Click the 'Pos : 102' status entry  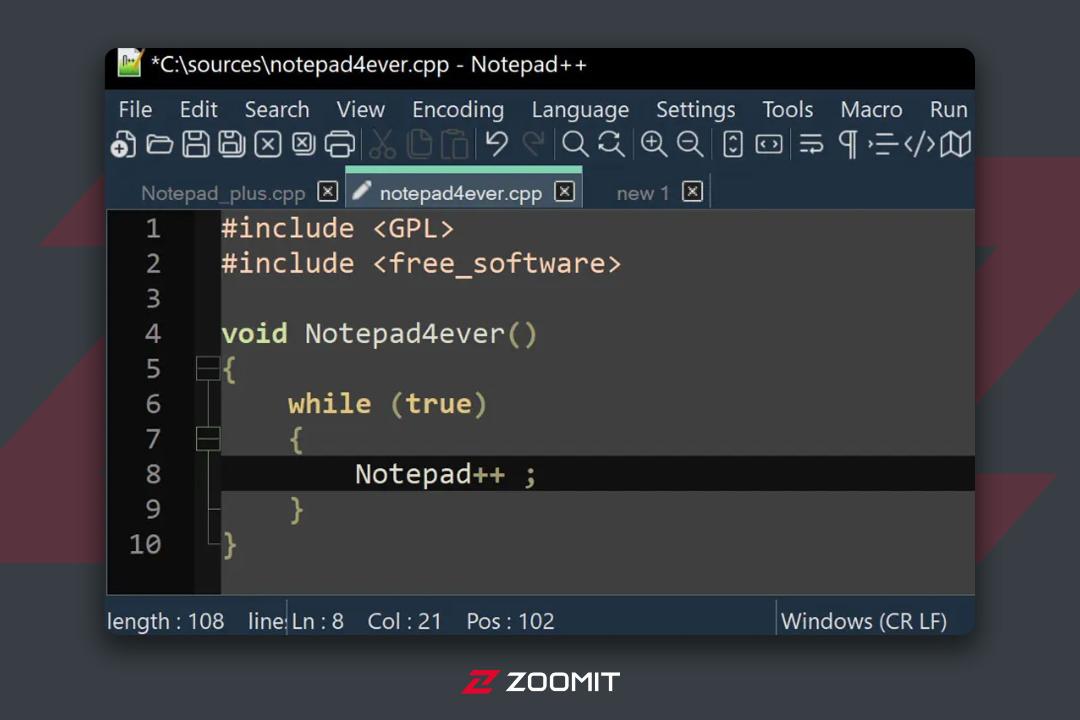[510, 621]
